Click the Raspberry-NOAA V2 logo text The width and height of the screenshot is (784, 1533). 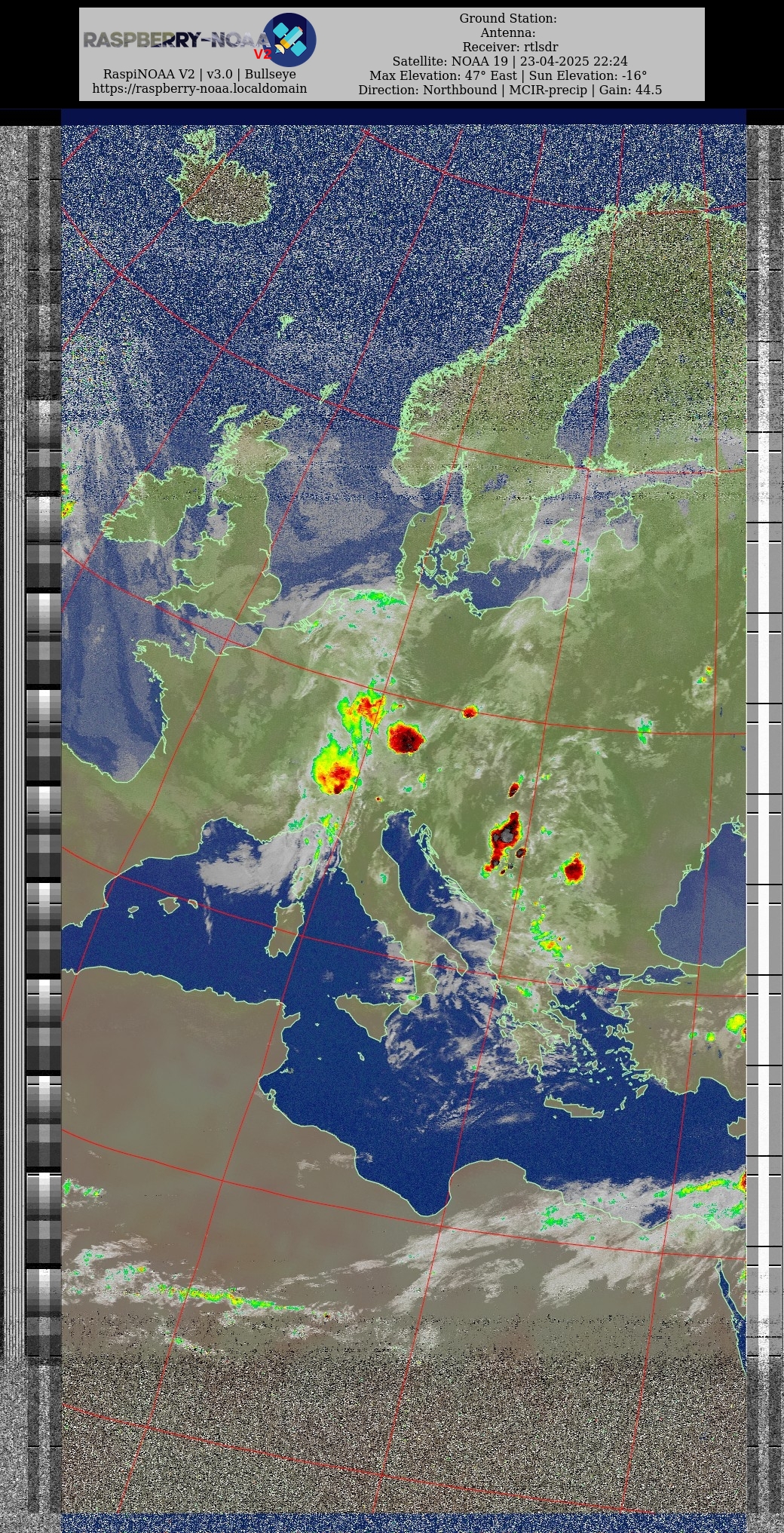click(177, 41)
